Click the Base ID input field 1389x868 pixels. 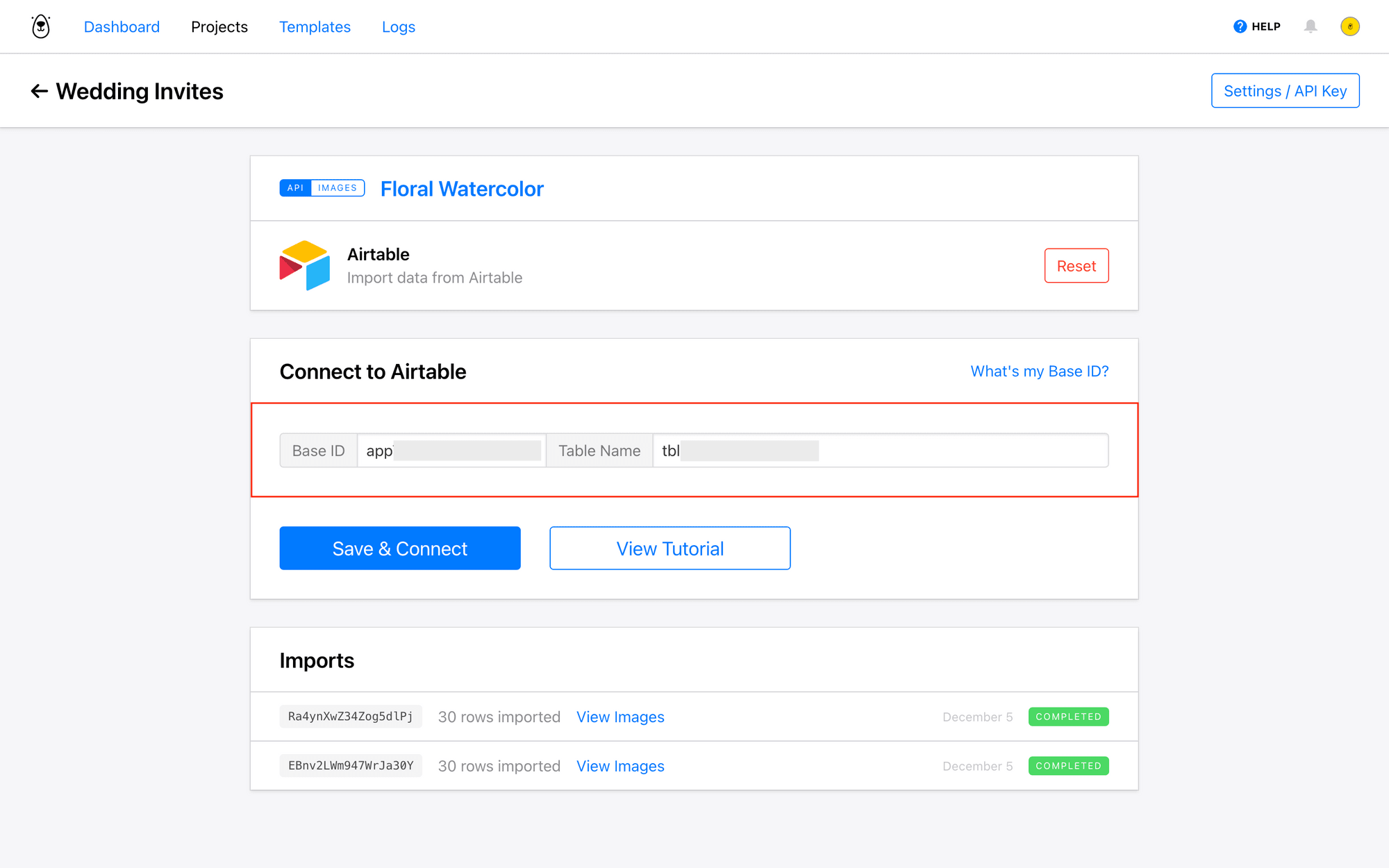point(451,450)
